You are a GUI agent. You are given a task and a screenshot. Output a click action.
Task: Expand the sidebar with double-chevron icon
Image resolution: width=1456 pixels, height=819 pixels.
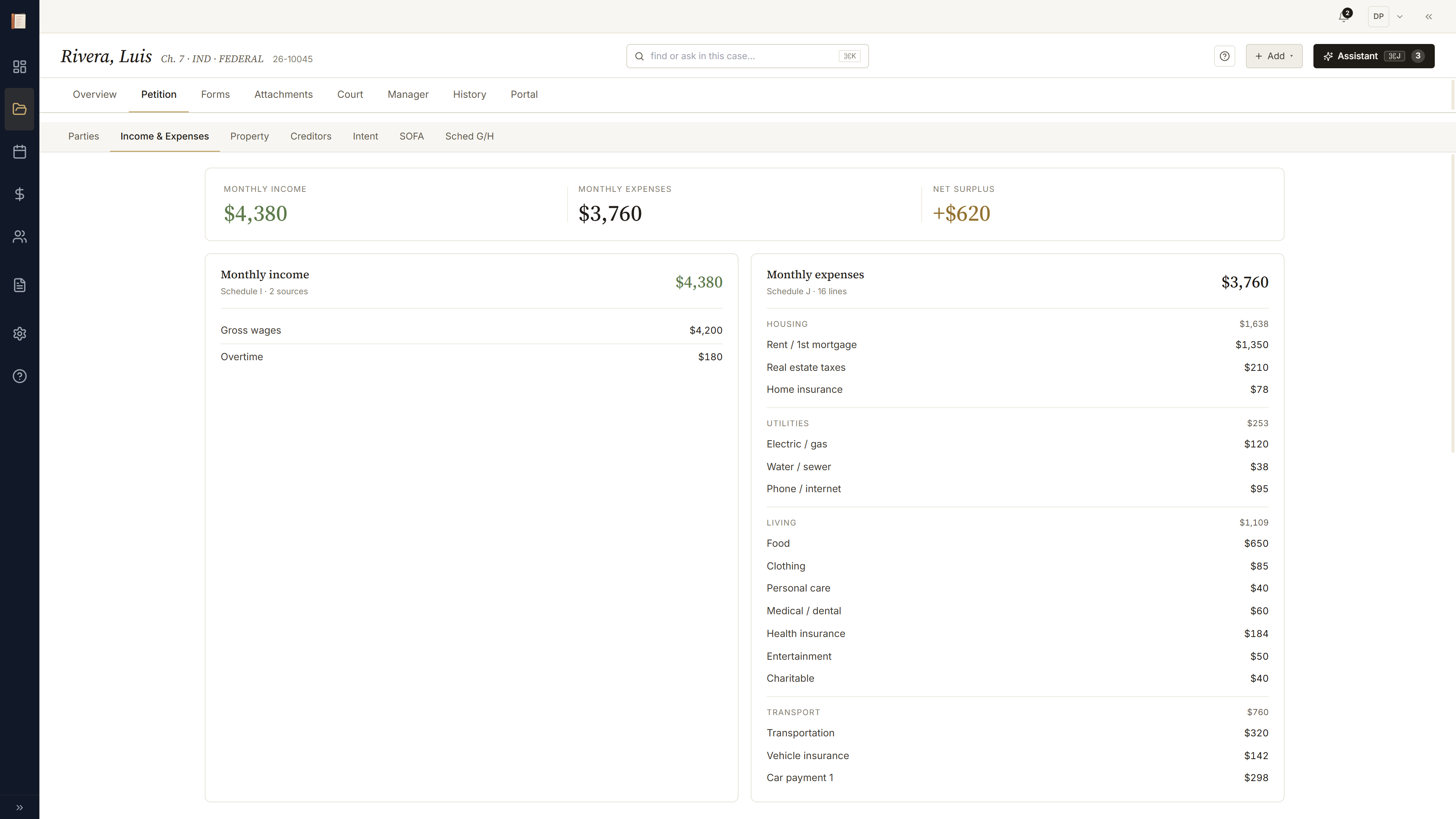19,807
